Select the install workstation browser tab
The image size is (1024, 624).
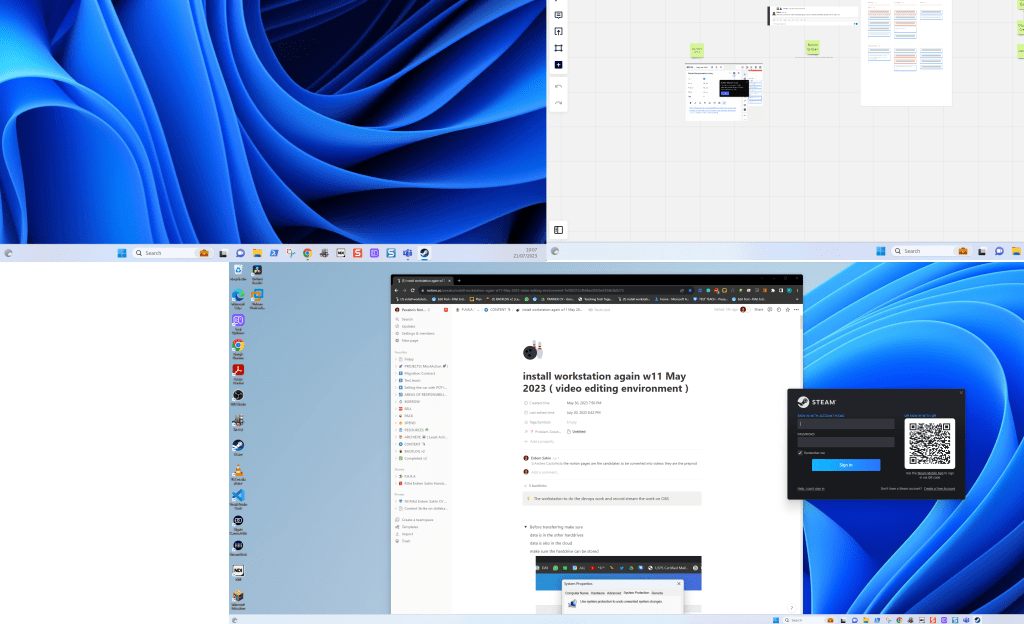coord(423,281)
